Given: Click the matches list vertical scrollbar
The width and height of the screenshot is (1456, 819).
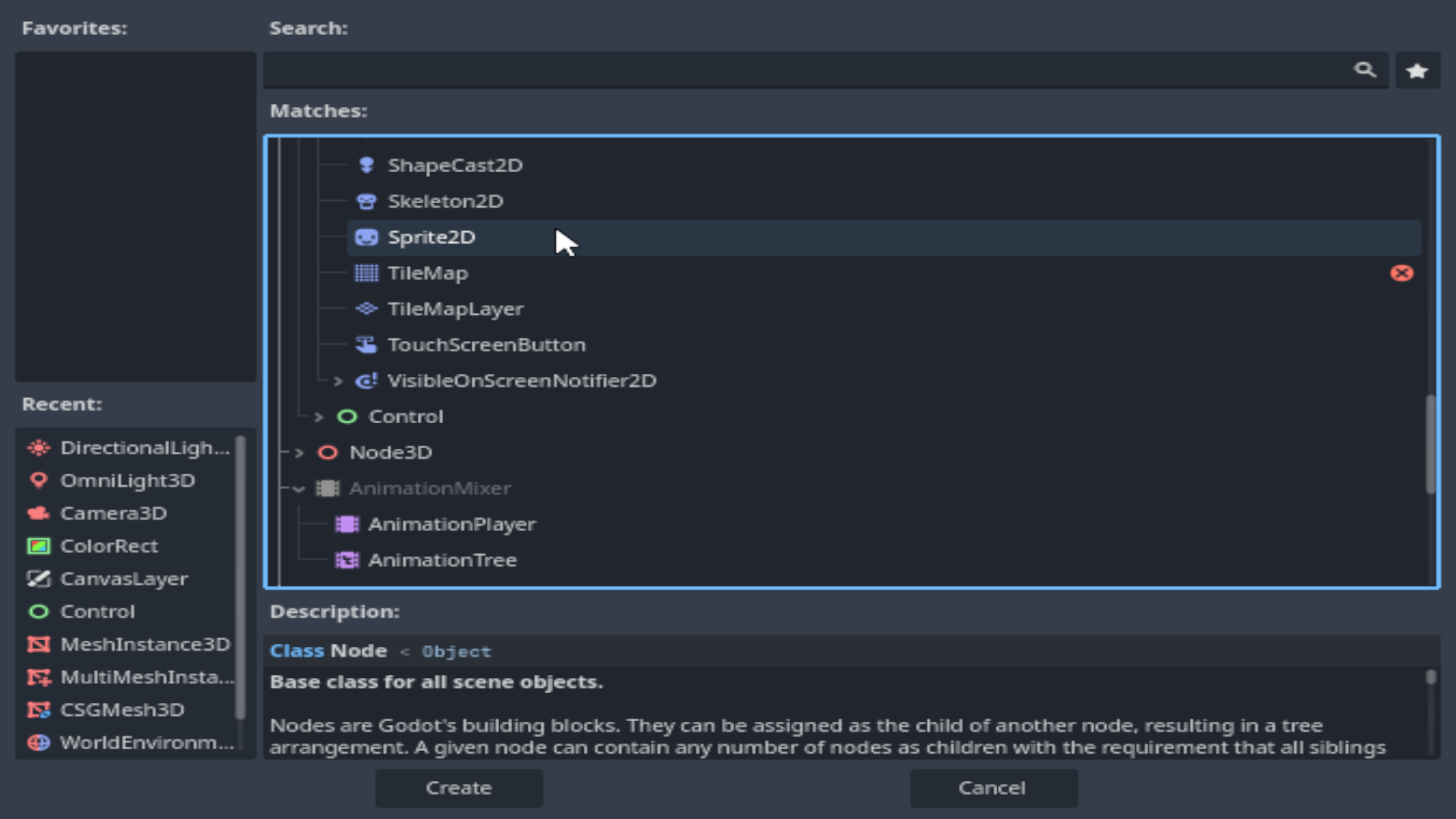Looking at the screenshot, I should click(x=1430, y=444).
